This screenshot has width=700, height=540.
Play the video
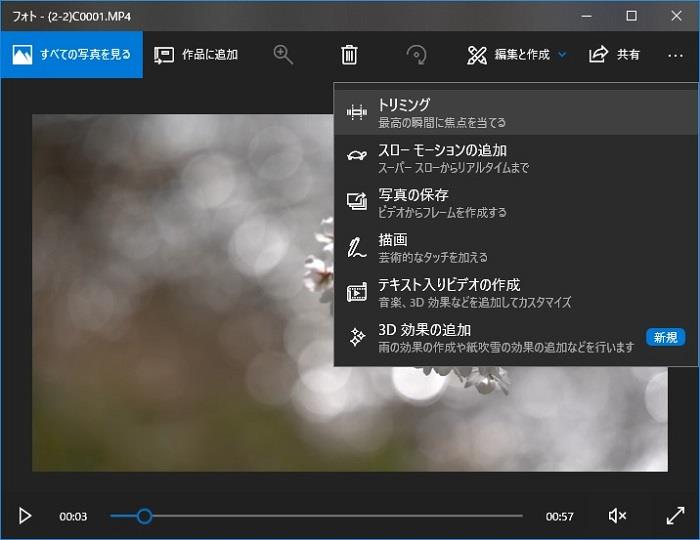point(25,516)
